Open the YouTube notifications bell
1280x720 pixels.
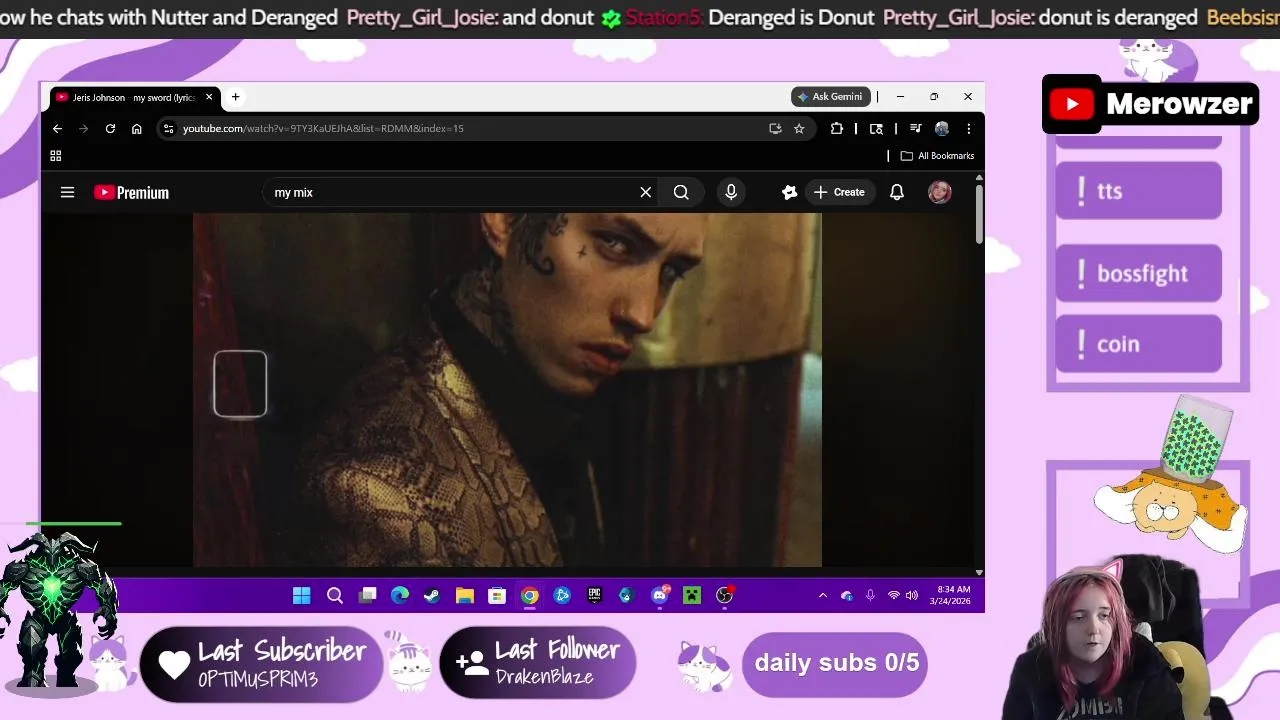click(897, 192)
